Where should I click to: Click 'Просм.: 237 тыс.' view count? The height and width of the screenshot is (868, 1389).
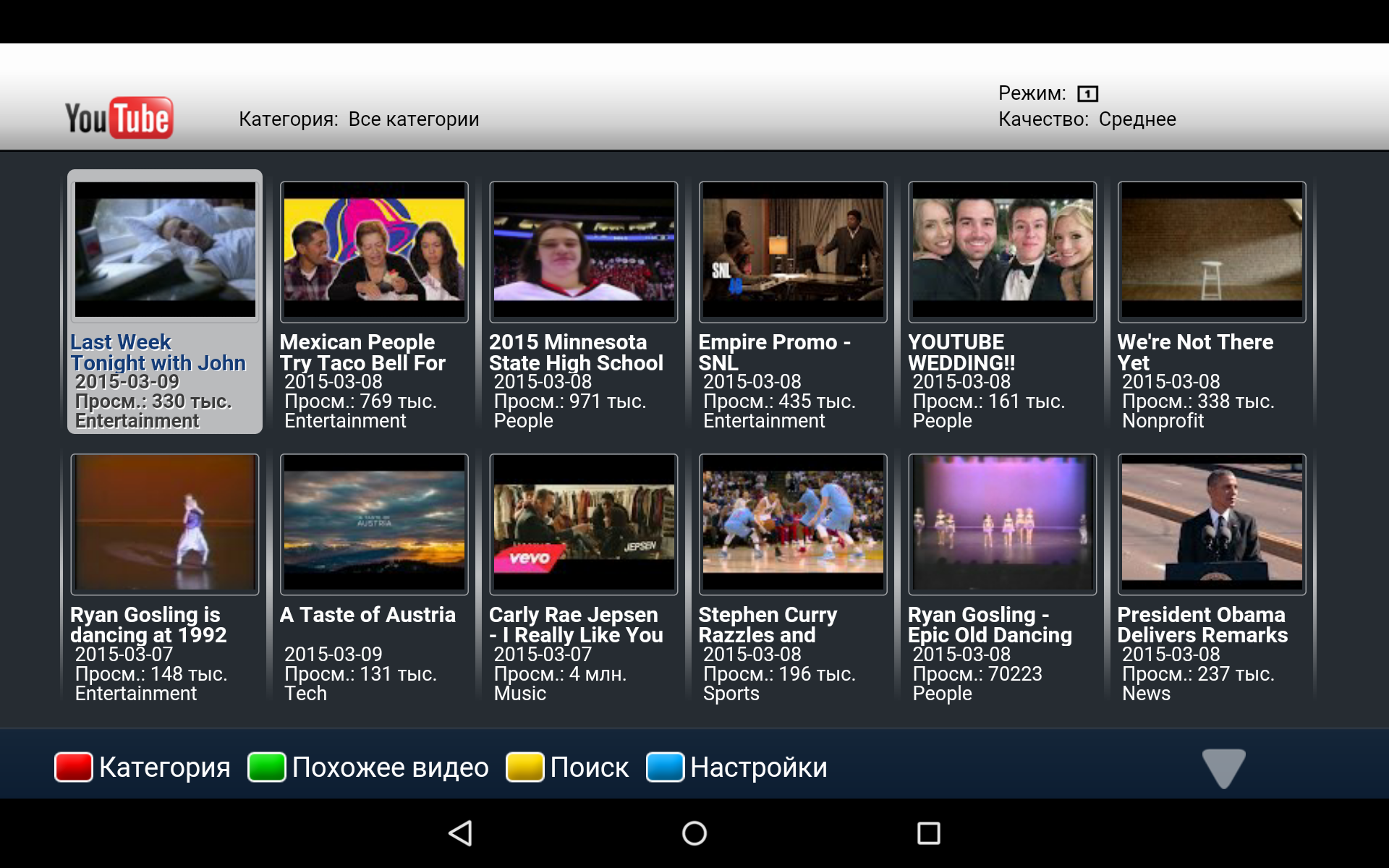1198,674
